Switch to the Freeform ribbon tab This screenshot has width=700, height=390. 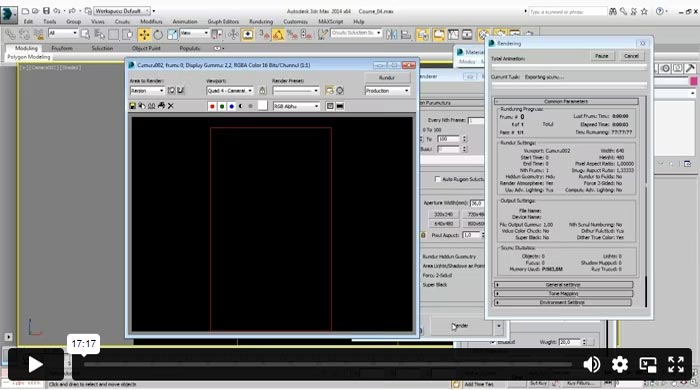click(62, 48)
